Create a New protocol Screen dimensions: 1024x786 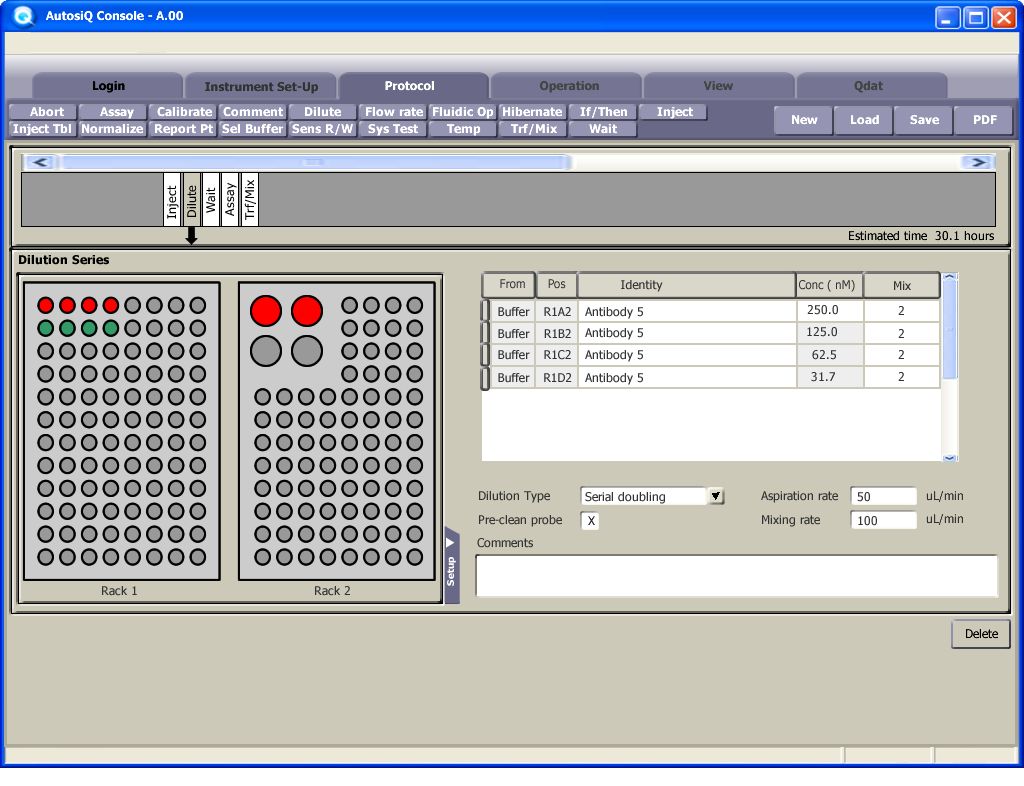[804, 120]
